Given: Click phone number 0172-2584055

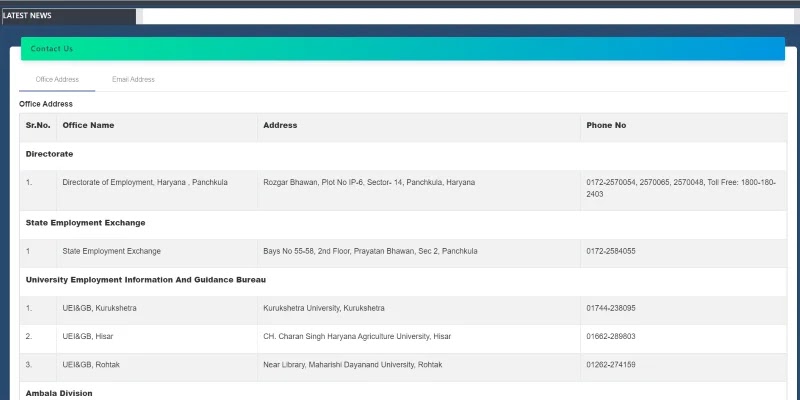Looking at the screenshot, I should pos(611,252).
